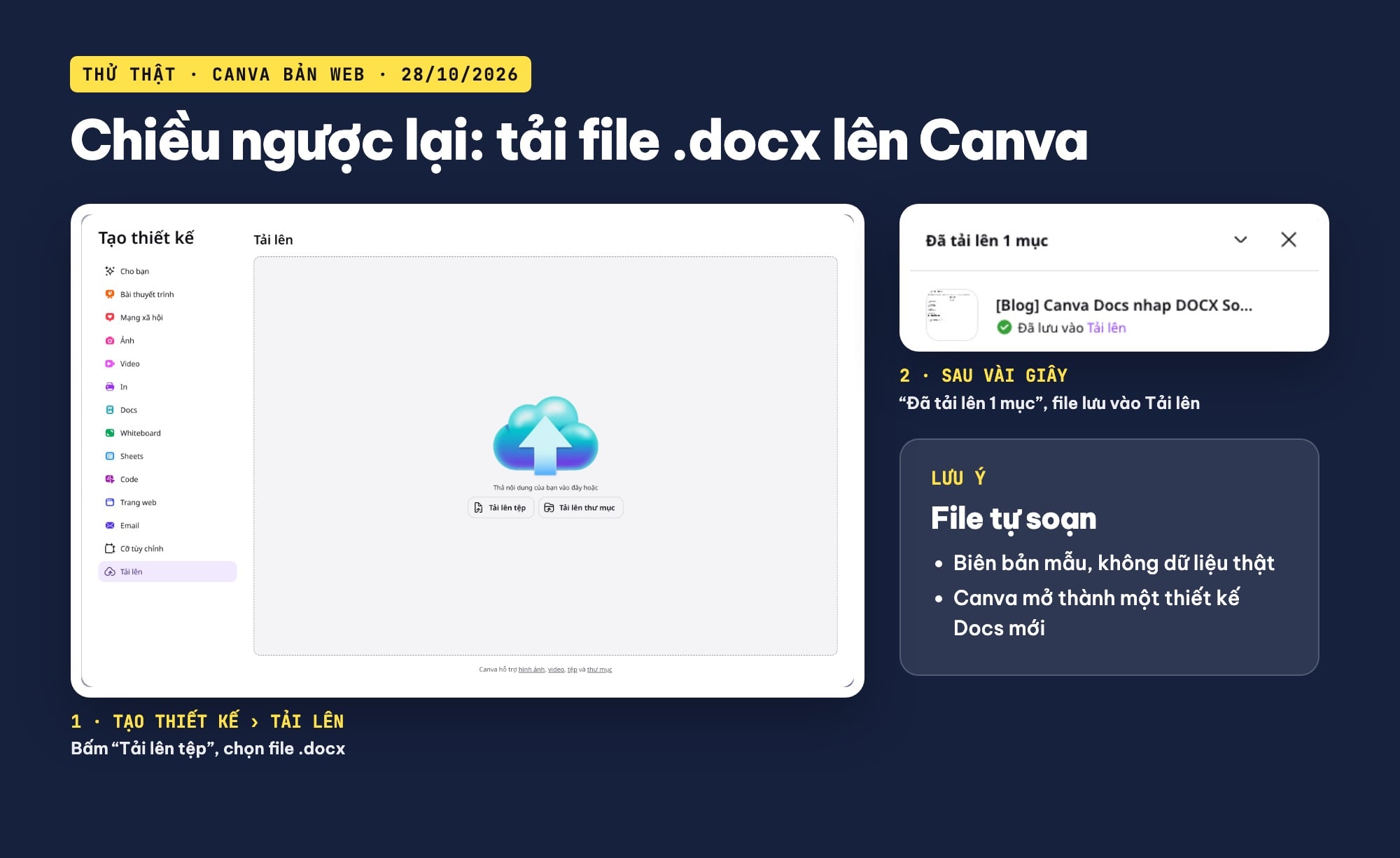The height and width of the screenshot is (858, 1400).
Task: Follow the video link in footer text
Action: (556, 670)
